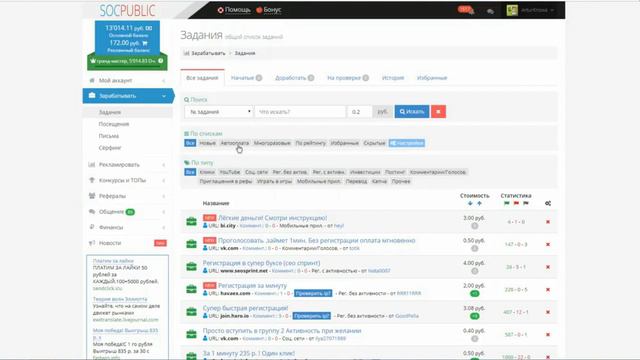This screenshot has height=360, width=640.
Task: Click the blue 'Искать' search button
Action: (x=412, y=111)
